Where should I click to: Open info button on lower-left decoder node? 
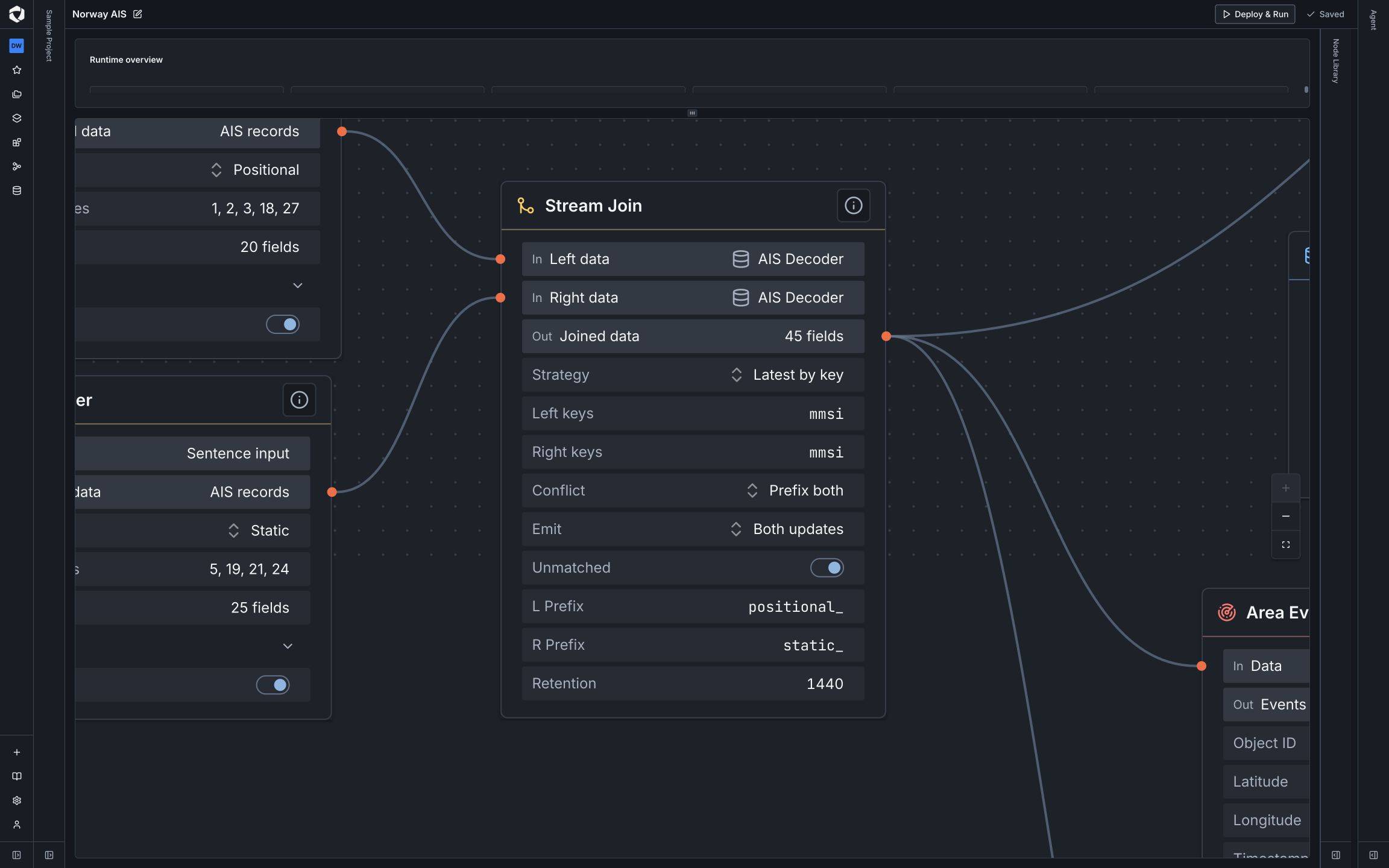click(x=299, y=400)
